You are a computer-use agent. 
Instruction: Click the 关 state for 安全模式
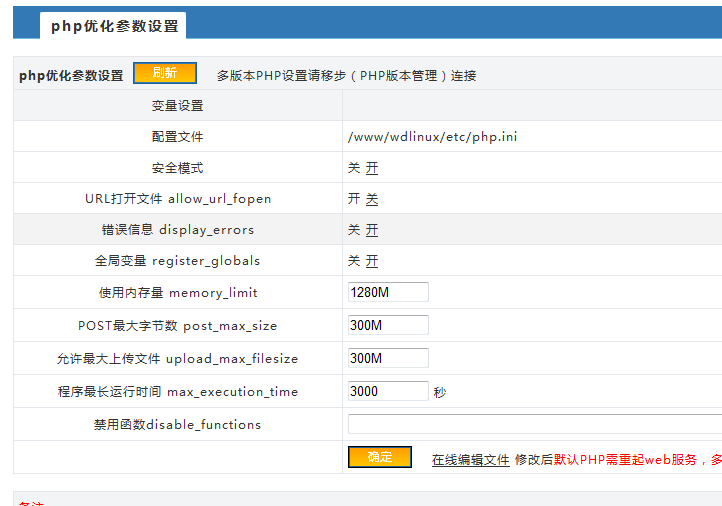tap(354, 168)
